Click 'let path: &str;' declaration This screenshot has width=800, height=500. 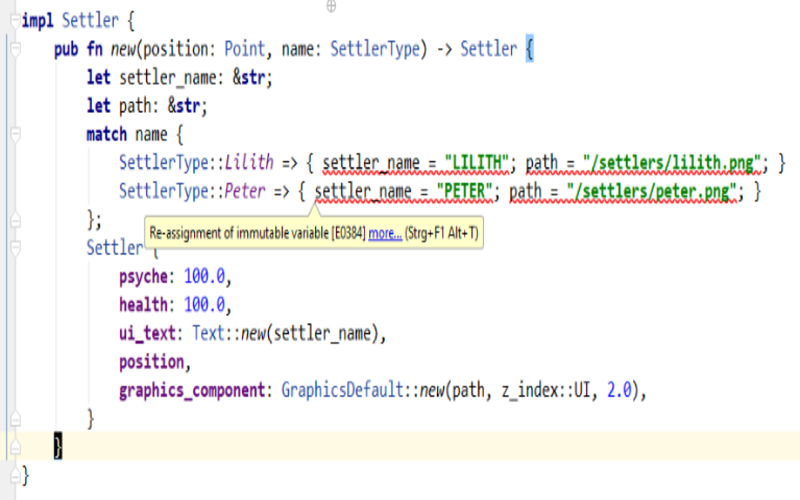[x=147, y=106]
